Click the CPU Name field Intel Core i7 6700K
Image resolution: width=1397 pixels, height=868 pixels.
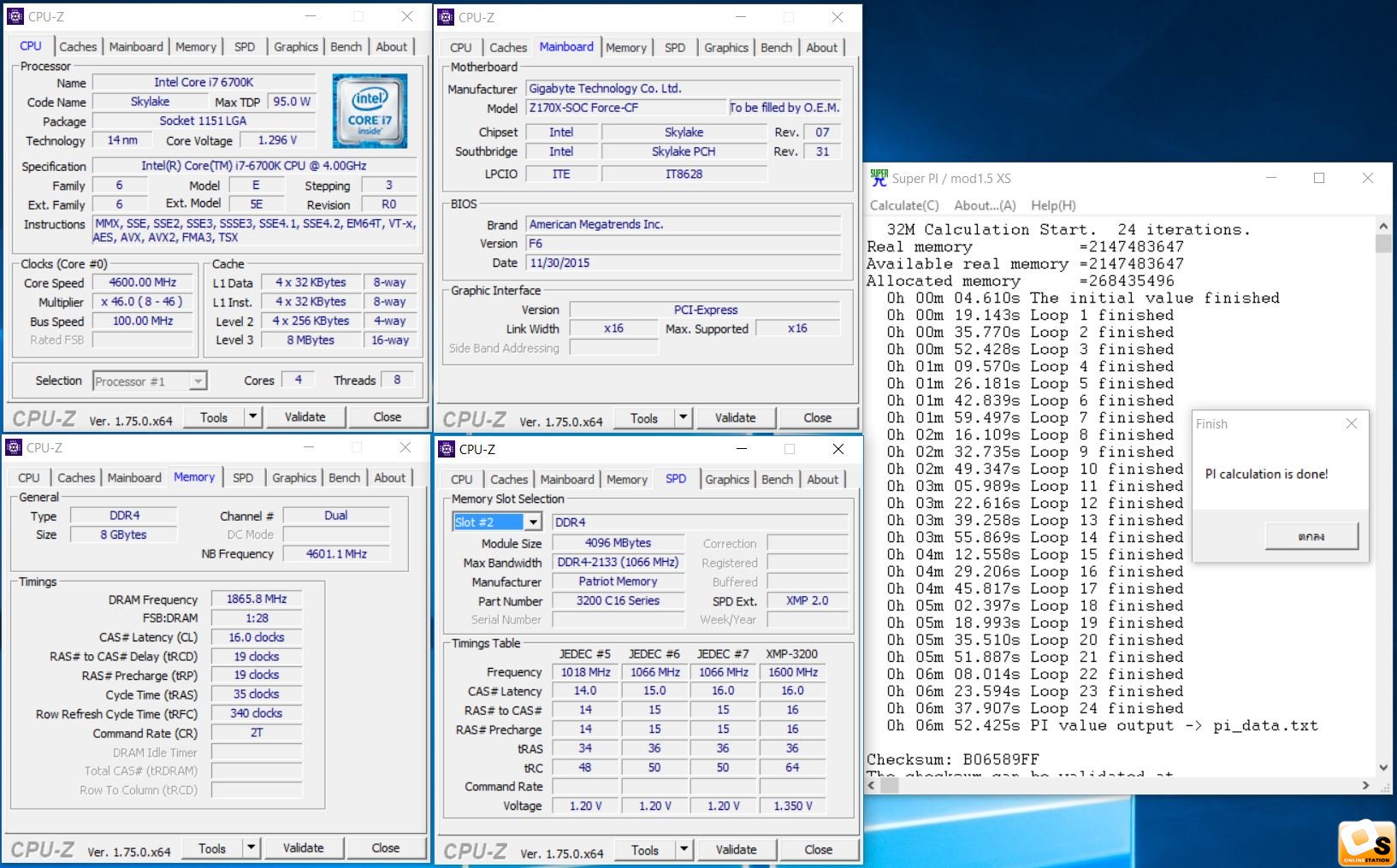point(204,82)
